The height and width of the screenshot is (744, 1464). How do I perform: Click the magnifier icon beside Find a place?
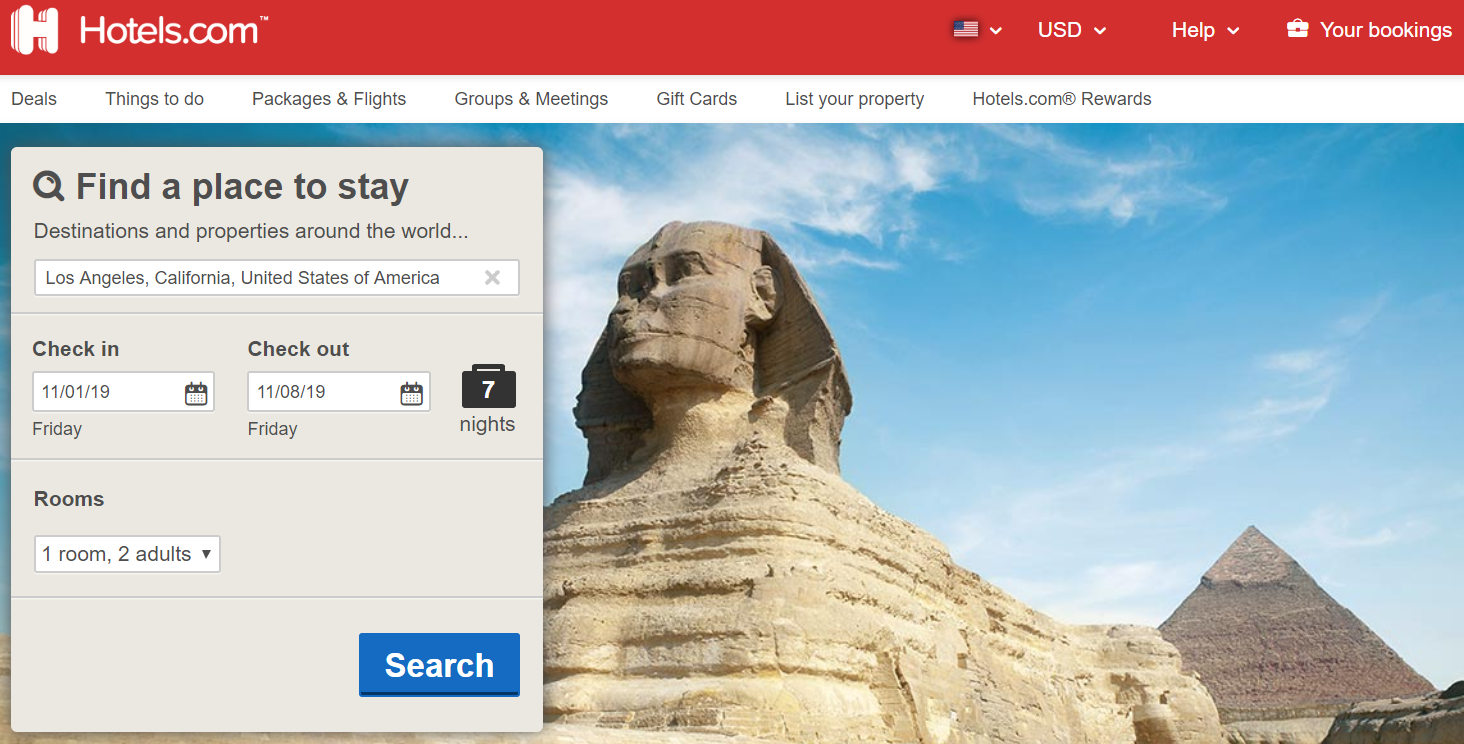(x=49, y=186)
